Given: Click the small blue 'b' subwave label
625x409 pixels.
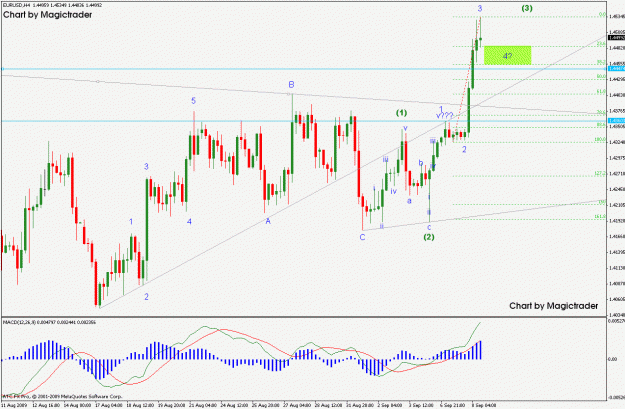Looking at the screenshot, I should click(x=421, y=163).
